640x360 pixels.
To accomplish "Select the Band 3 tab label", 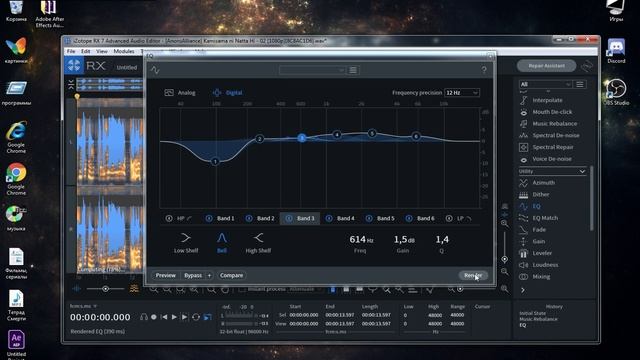I will 306,218.
